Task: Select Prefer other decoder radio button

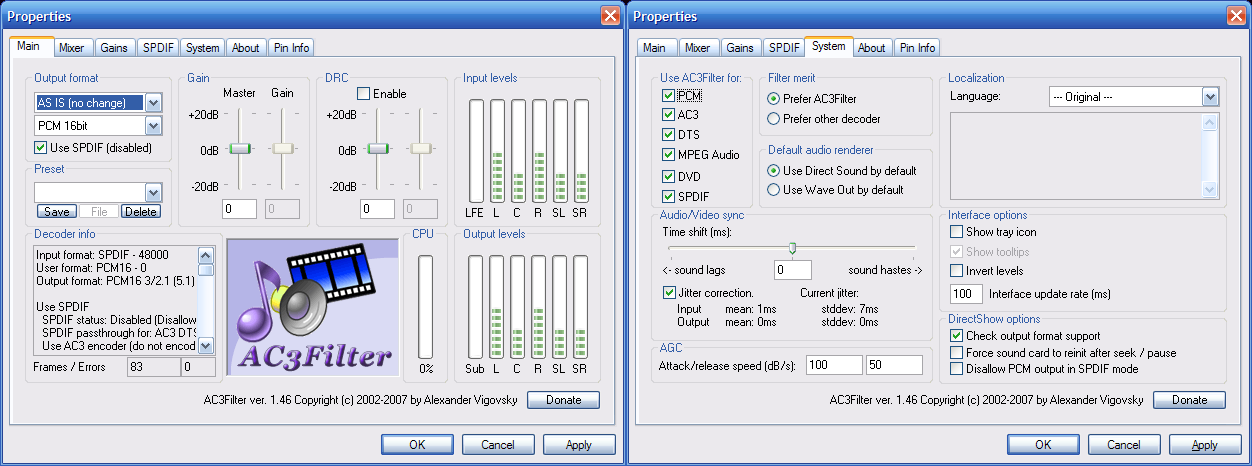Action: [x=773, y=119]
